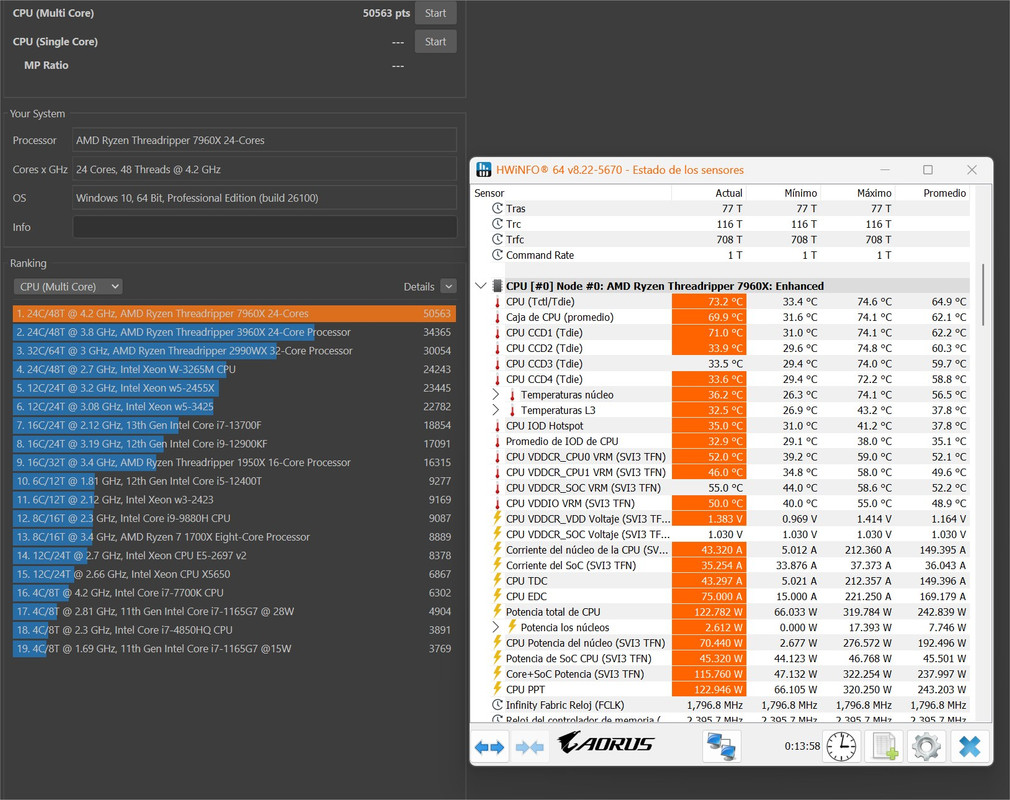
Task: Select the Intel Core i7-4850HQ ranking row
Action: (x=234, y=630)
